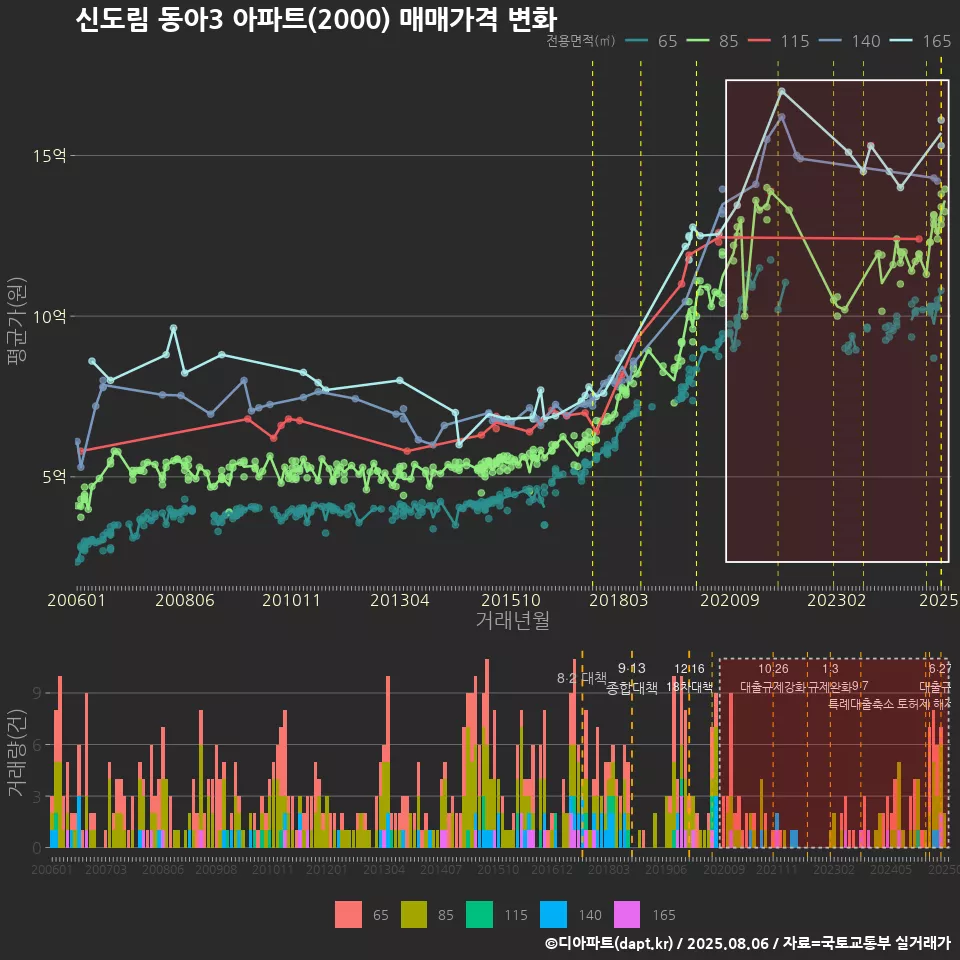This screenshot has width=960, height=960.
Task: Select the 165 line entry in top legend
Action: [x=921, y=41]
